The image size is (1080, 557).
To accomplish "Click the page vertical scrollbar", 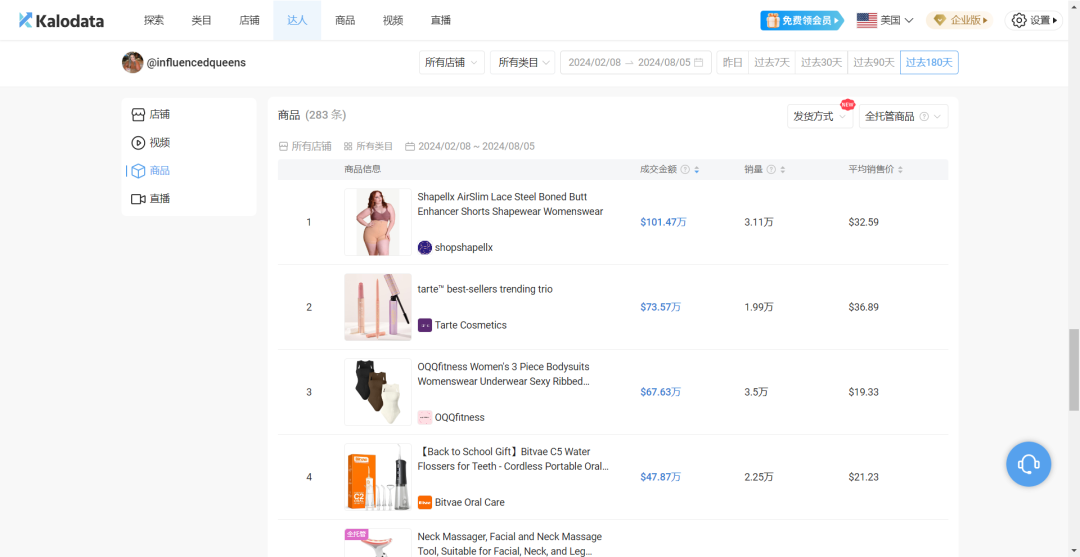I will (1074, 370).
